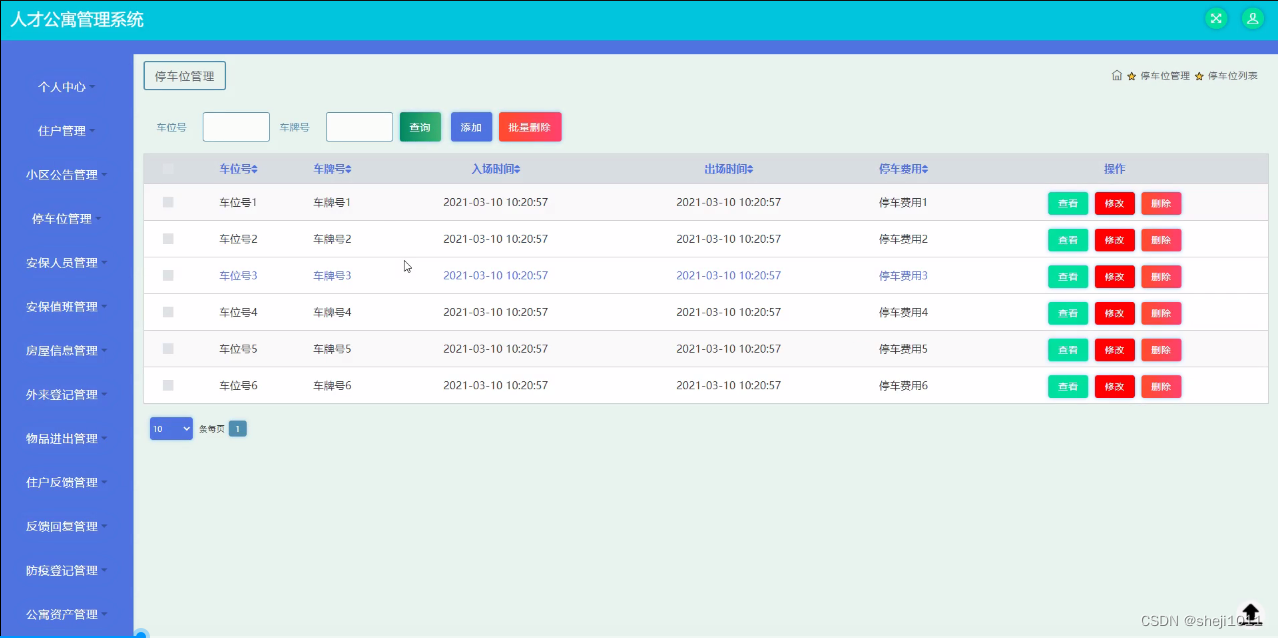1278x638 pixels.
Task: Click 修改 button for row 车位号2
Action: pyautogui.click(x=1114, y=239)
